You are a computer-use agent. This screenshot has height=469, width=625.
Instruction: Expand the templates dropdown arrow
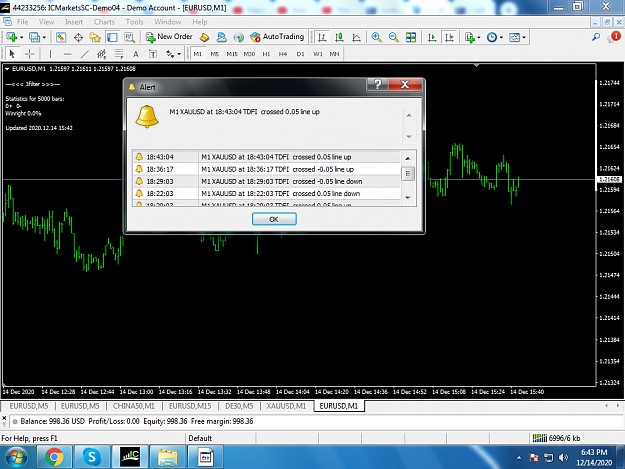tap(524, 37)
